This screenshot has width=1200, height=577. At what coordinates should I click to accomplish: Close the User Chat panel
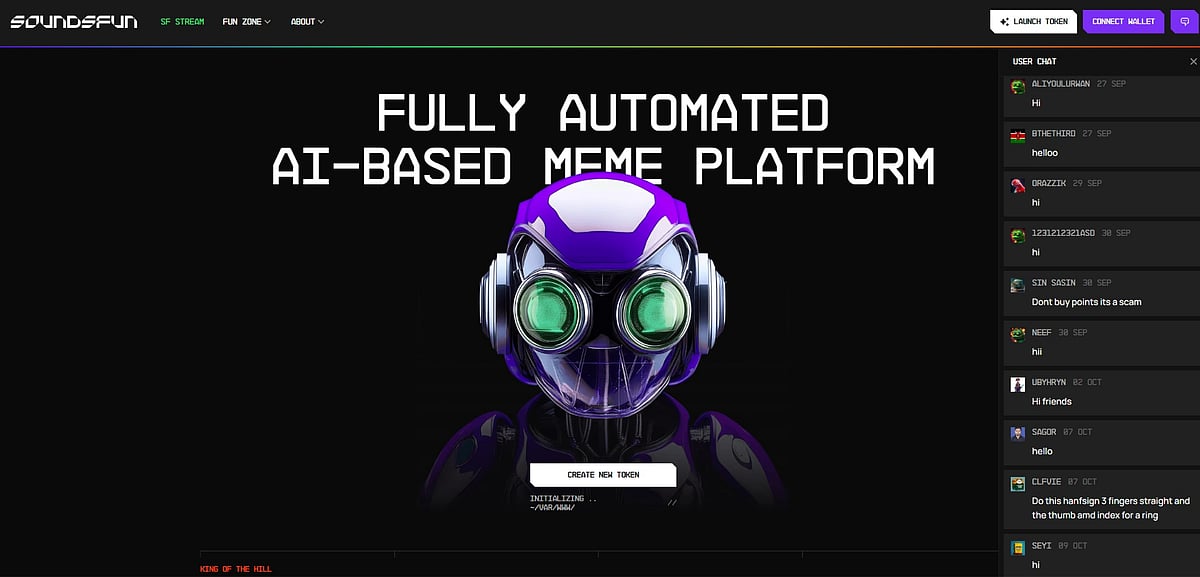(1192, 62)
